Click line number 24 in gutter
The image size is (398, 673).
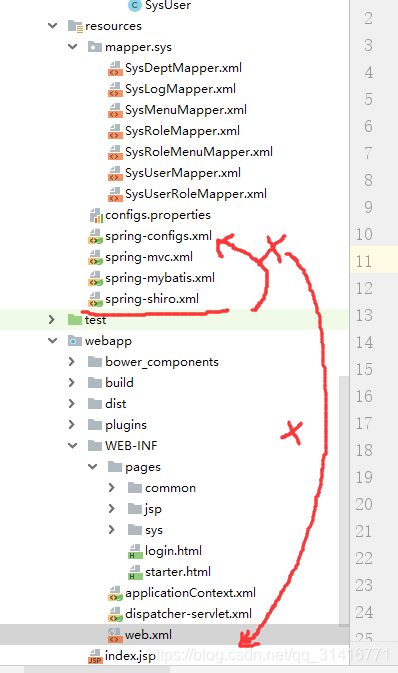pyautogui.click(x=364, y=612)
